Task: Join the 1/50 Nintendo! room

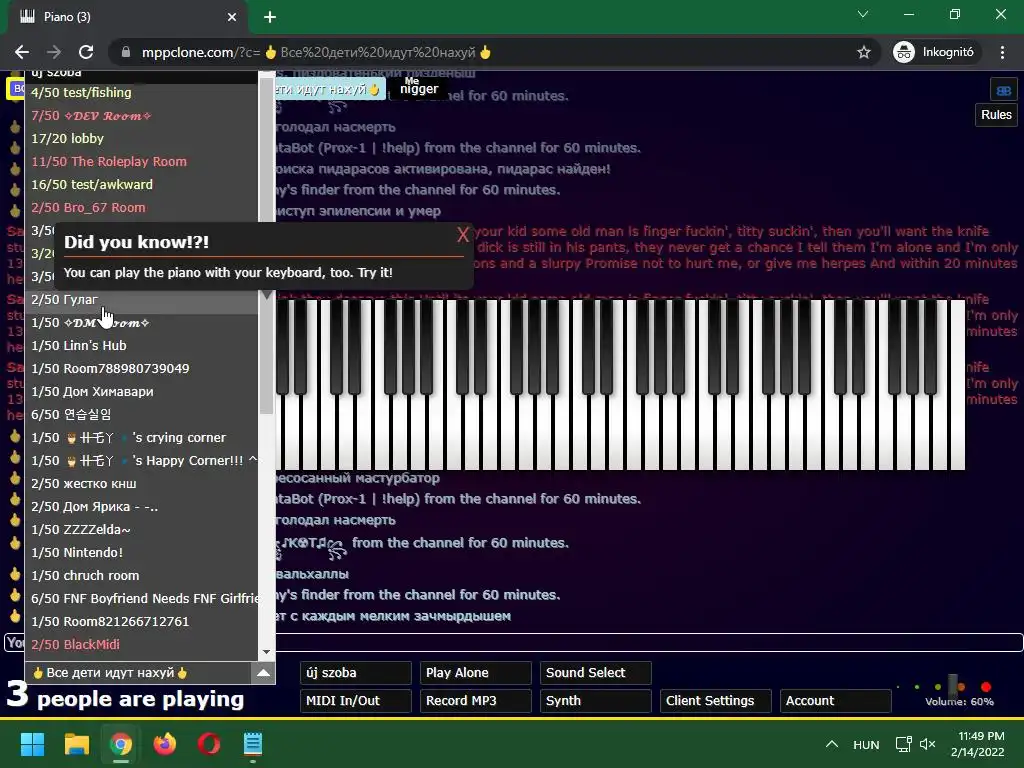Action: pyautogui.click(x=142, y=552)
